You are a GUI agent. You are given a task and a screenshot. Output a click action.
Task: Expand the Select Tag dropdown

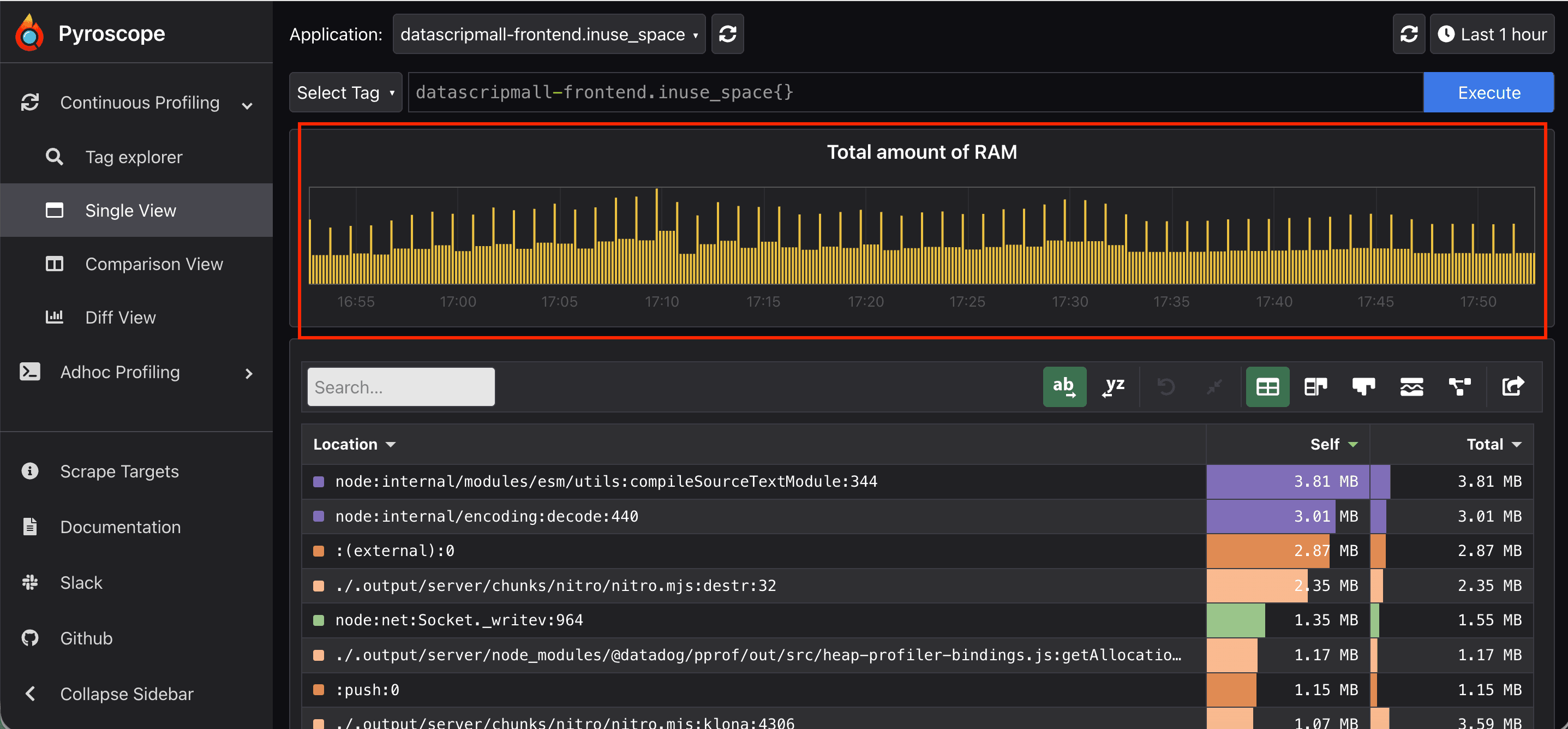coord(345,92)
